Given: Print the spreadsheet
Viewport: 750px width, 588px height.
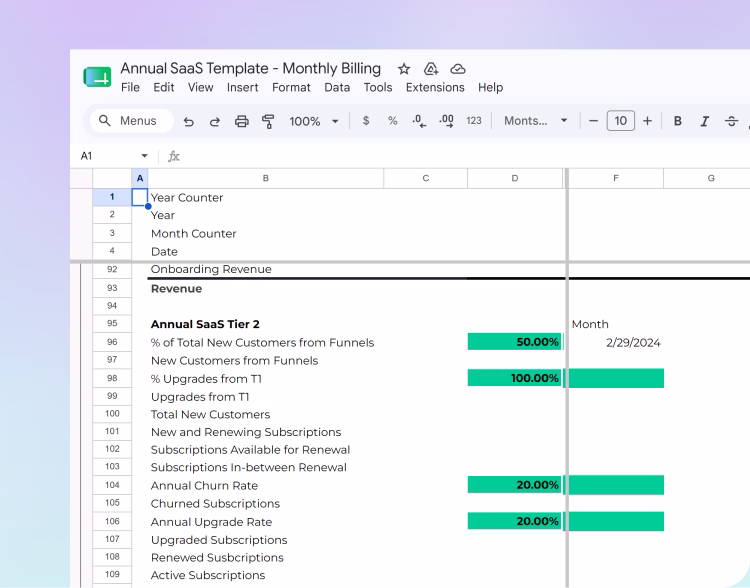Looking at the screenshot, I should 242,122.
